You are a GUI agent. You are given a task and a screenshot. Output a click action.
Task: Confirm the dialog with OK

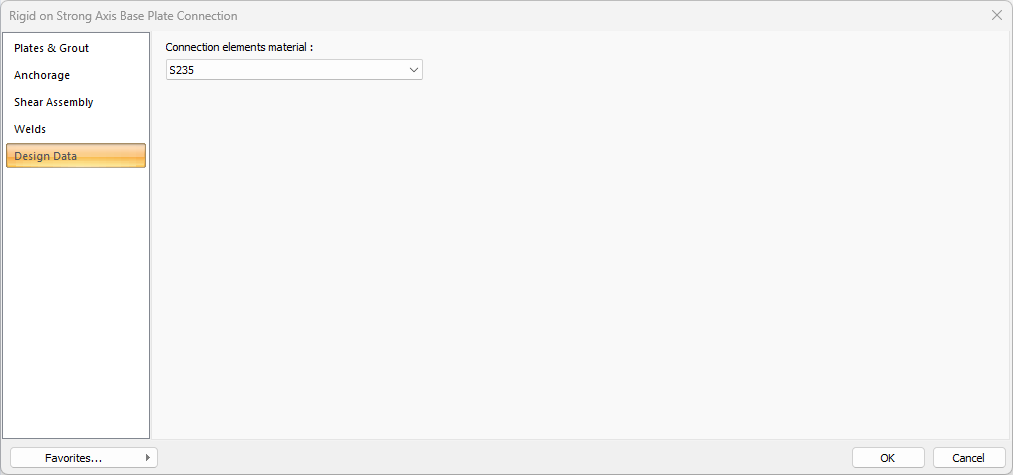pos(888,458)
